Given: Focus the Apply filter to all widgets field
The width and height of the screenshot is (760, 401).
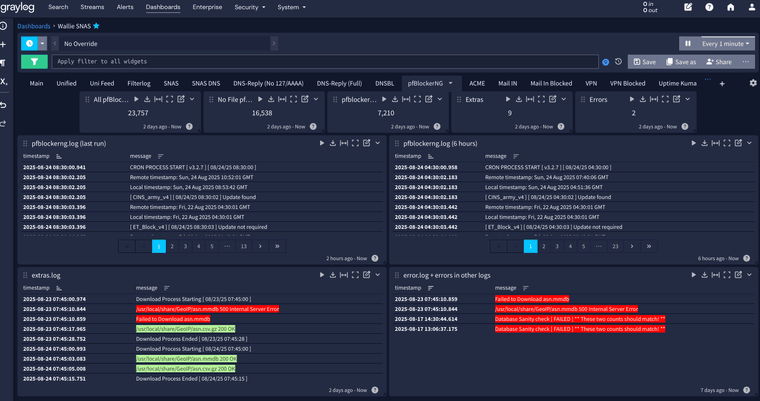Looking at the screenshot, I should 325,62.
